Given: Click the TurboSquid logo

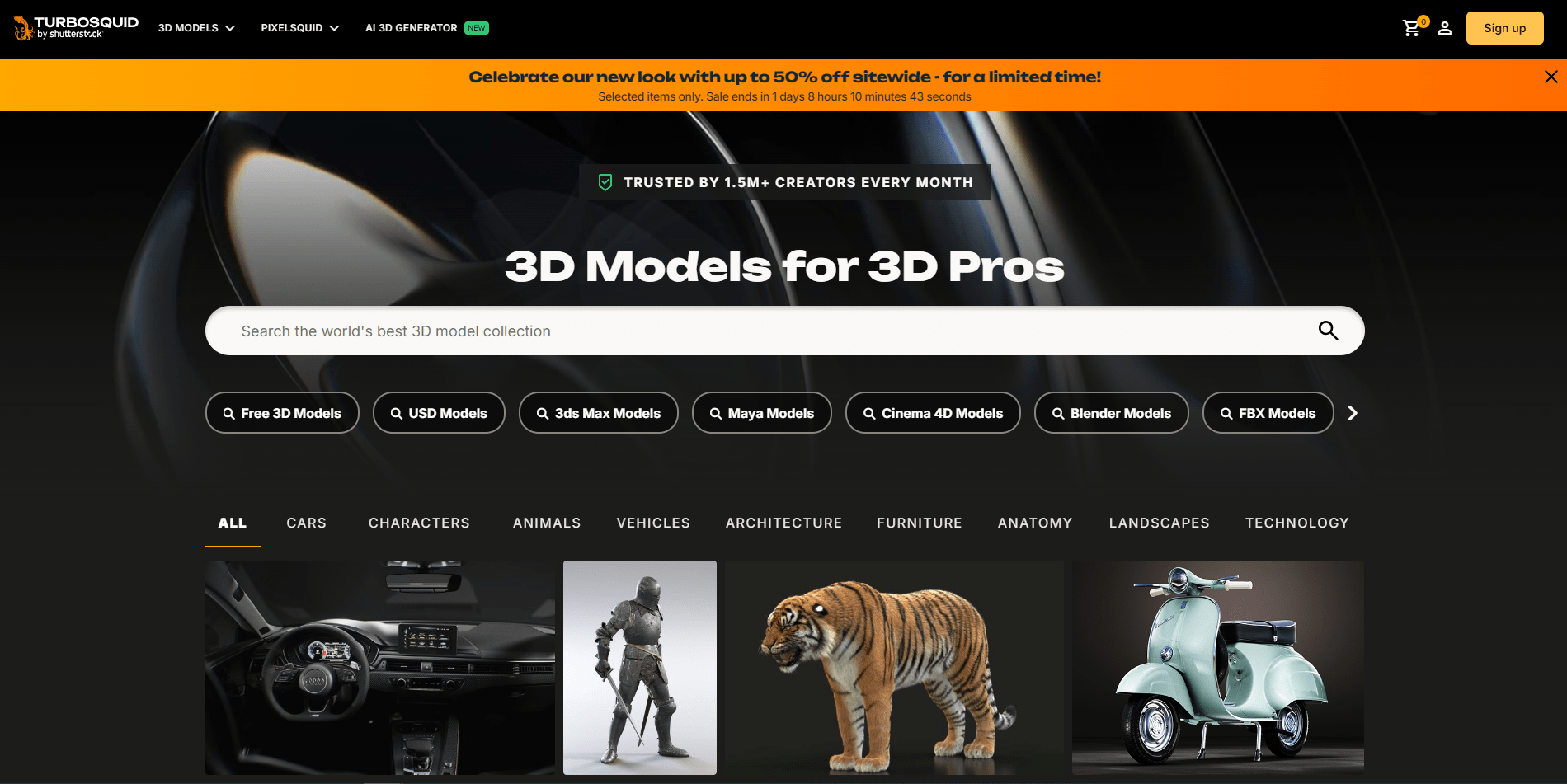Looking at the screenshot, I should [x=76, y=27].
